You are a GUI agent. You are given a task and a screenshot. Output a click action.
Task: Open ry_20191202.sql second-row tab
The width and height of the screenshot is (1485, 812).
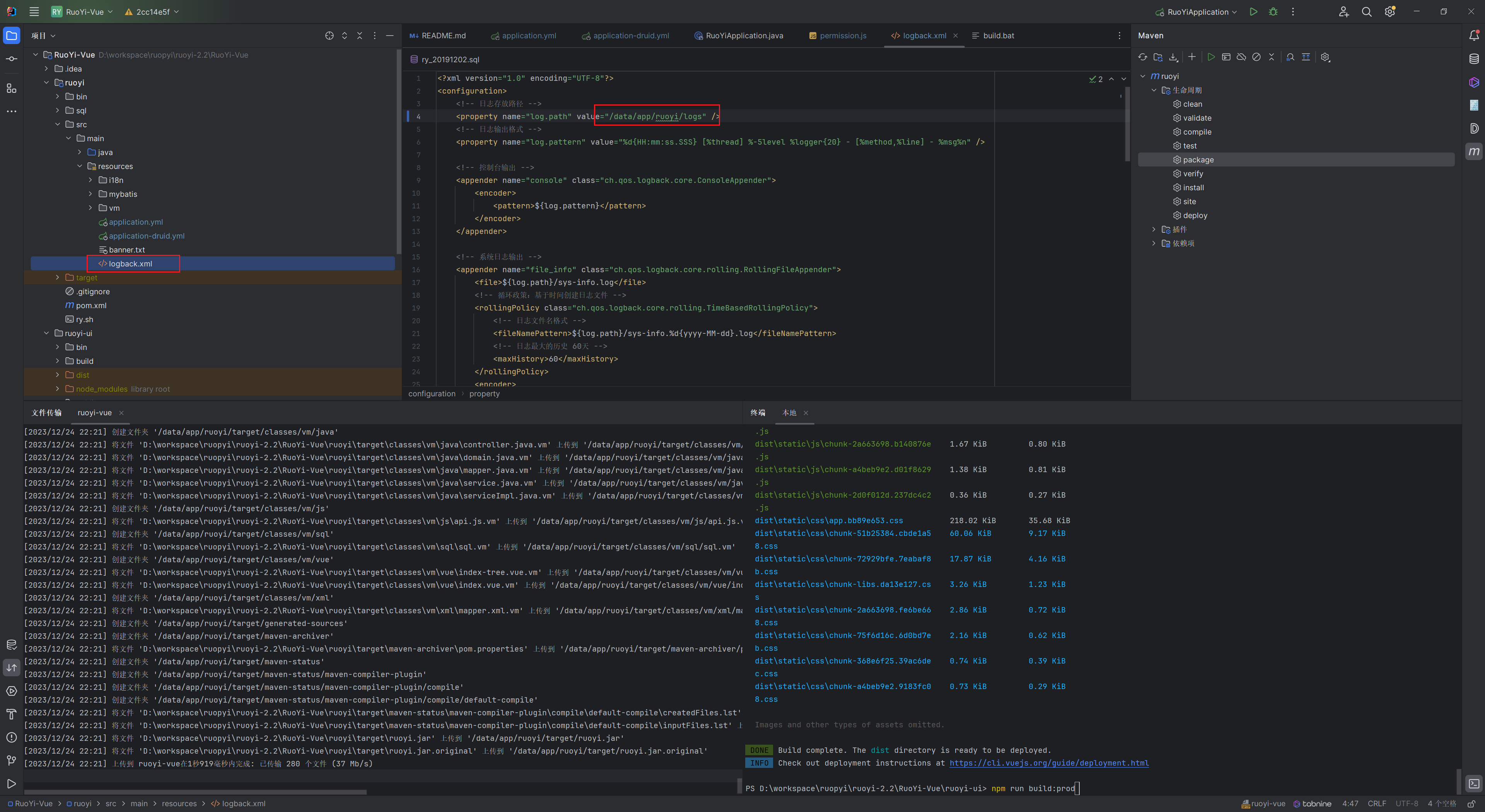pyautogui.click(x=444, y=60)
